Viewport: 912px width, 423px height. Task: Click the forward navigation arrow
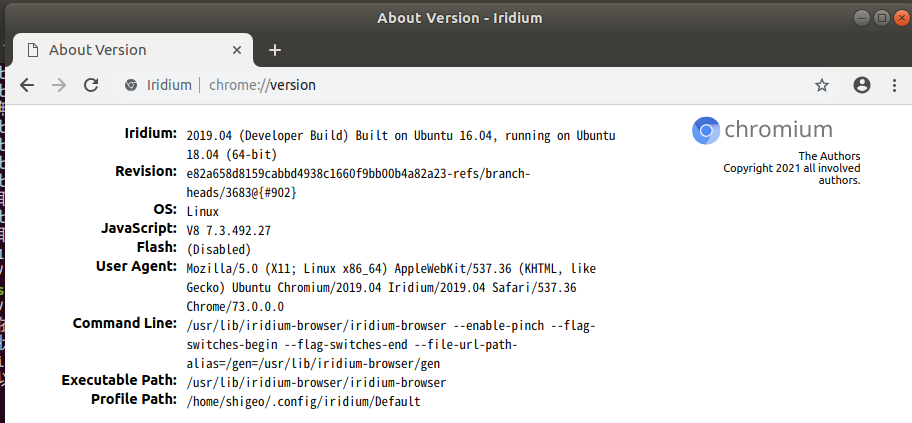point(59,86)
